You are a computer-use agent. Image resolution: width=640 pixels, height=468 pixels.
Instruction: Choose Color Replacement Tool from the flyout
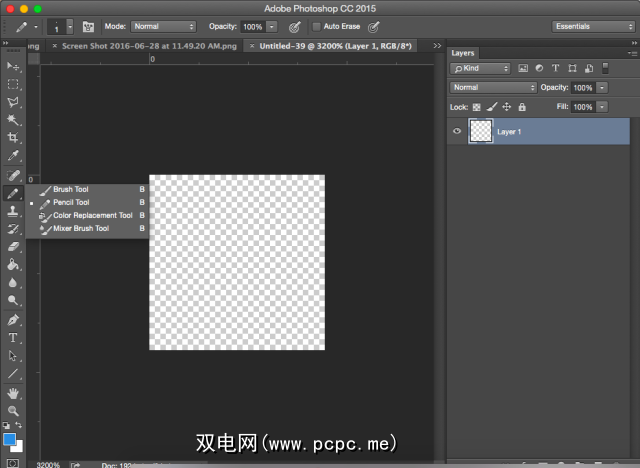pyautogui.click(x=92, y=215)
